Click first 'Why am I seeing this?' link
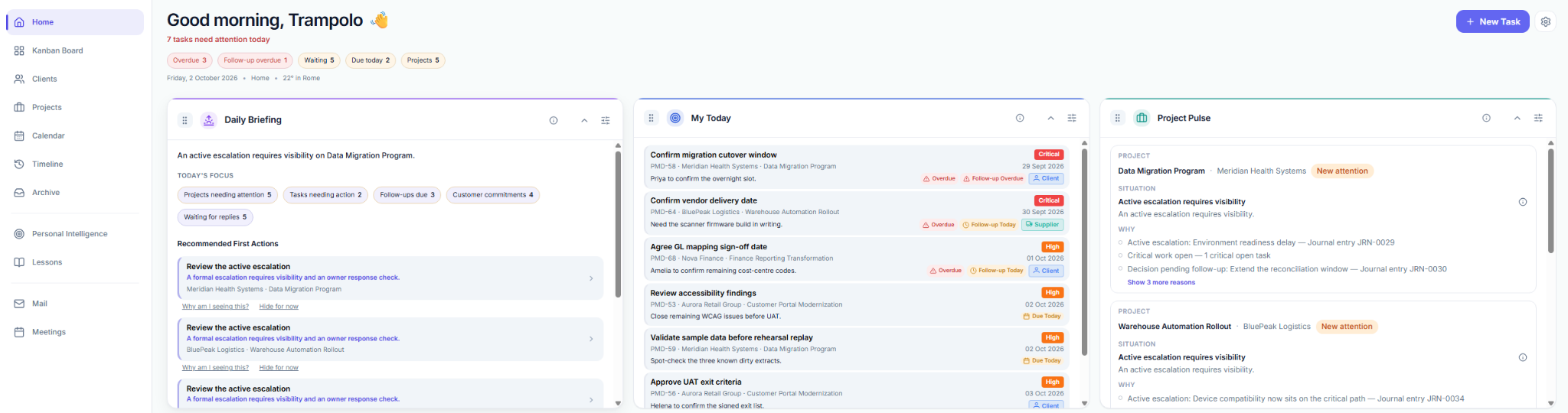This screenshot has height=413, width=1568. click(x=215, y=307)
